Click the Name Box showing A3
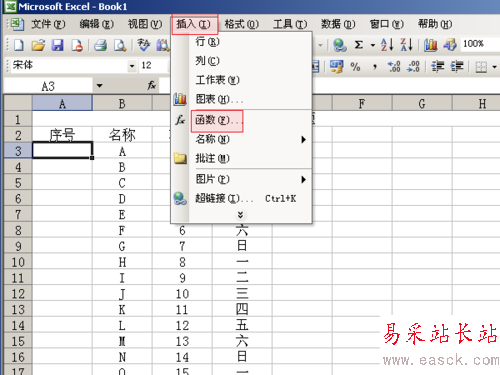This screenshot has height=375, width=500. [48, 86]
